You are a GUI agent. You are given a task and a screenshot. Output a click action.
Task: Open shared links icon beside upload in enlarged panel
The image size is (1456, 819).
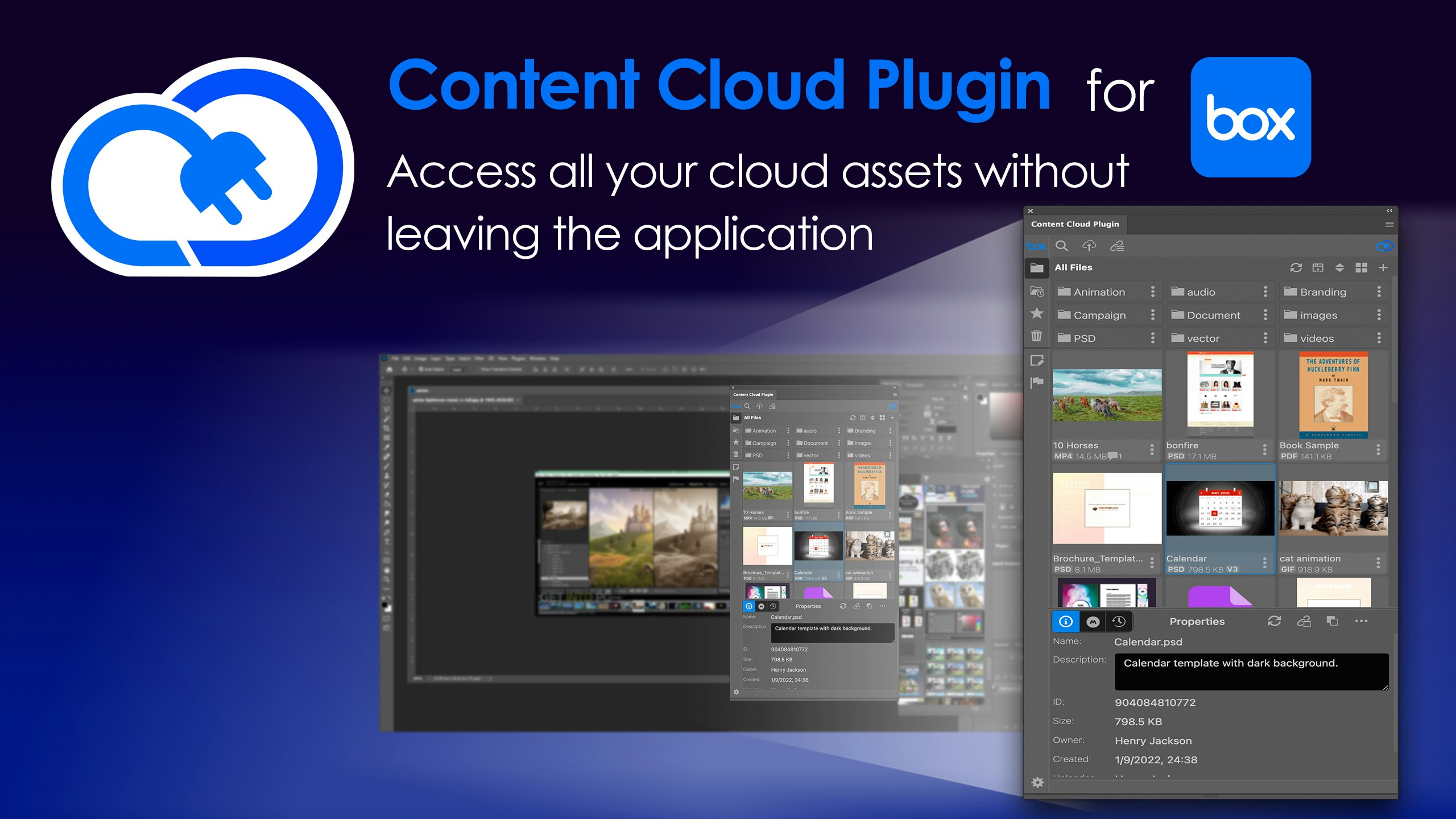point(1117,246)
